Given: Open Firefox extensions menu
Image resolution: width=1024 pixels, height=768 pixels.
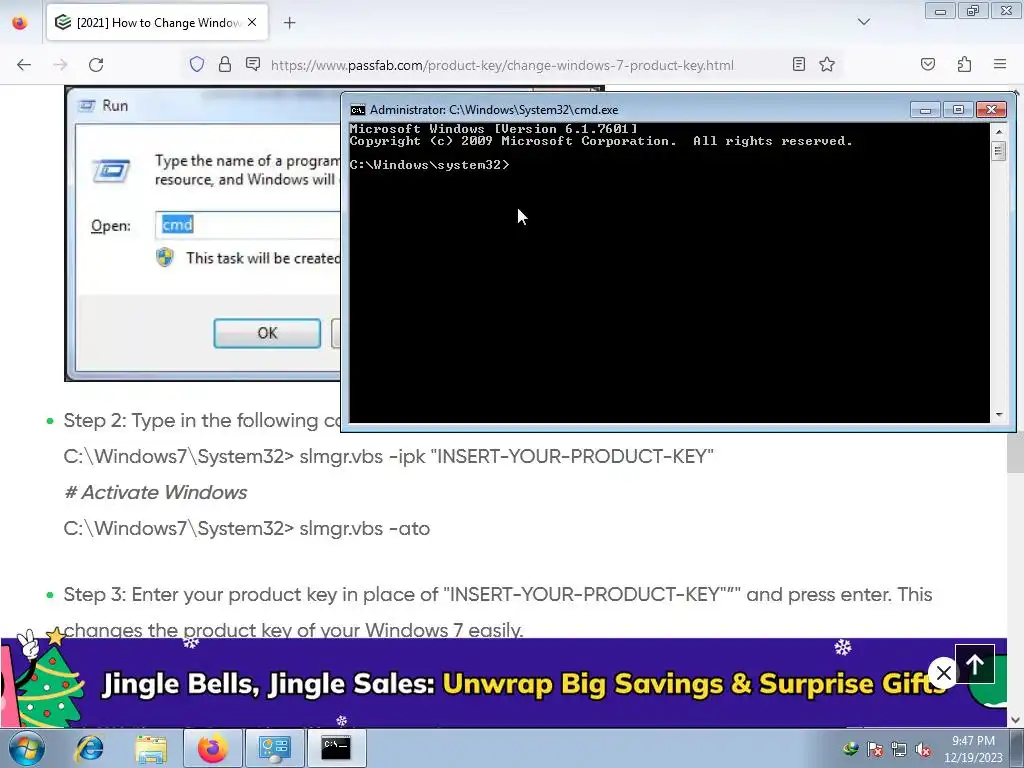Looking at the screenshot, I should (x=964, y=64).
